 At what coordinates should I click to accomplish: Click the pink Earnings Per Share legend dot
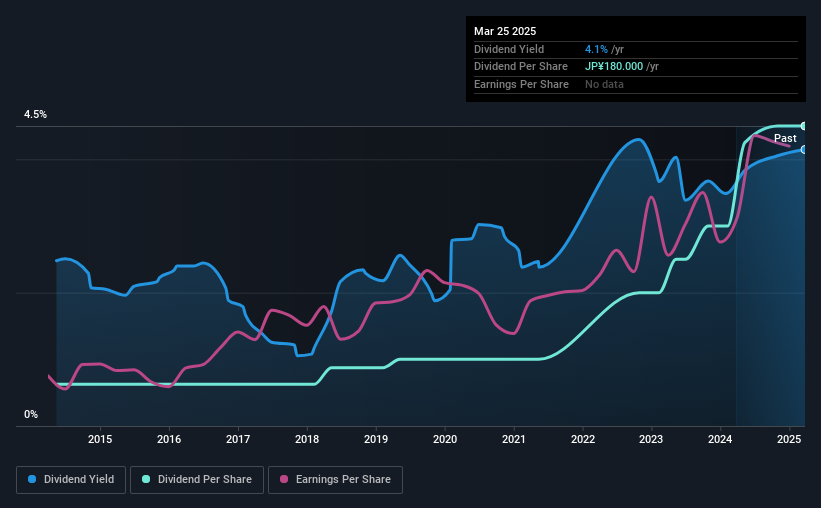[284, 479]
